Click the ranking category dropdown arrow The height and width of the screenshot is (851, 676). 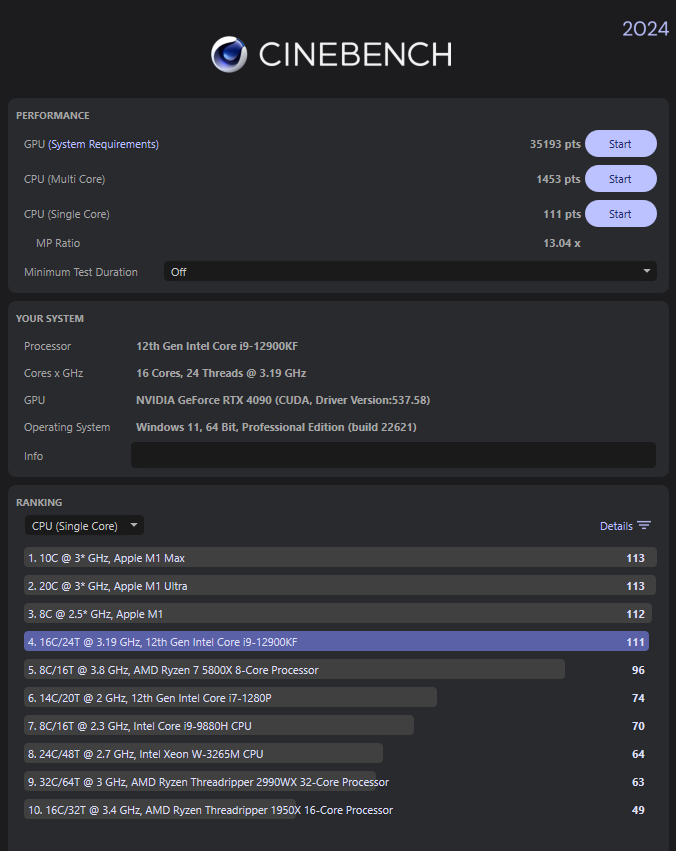tap(133, 525)
